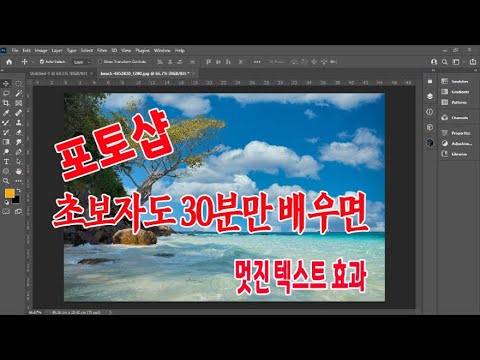Open the Auto-Select Layer dropdown

click(82, 62)
